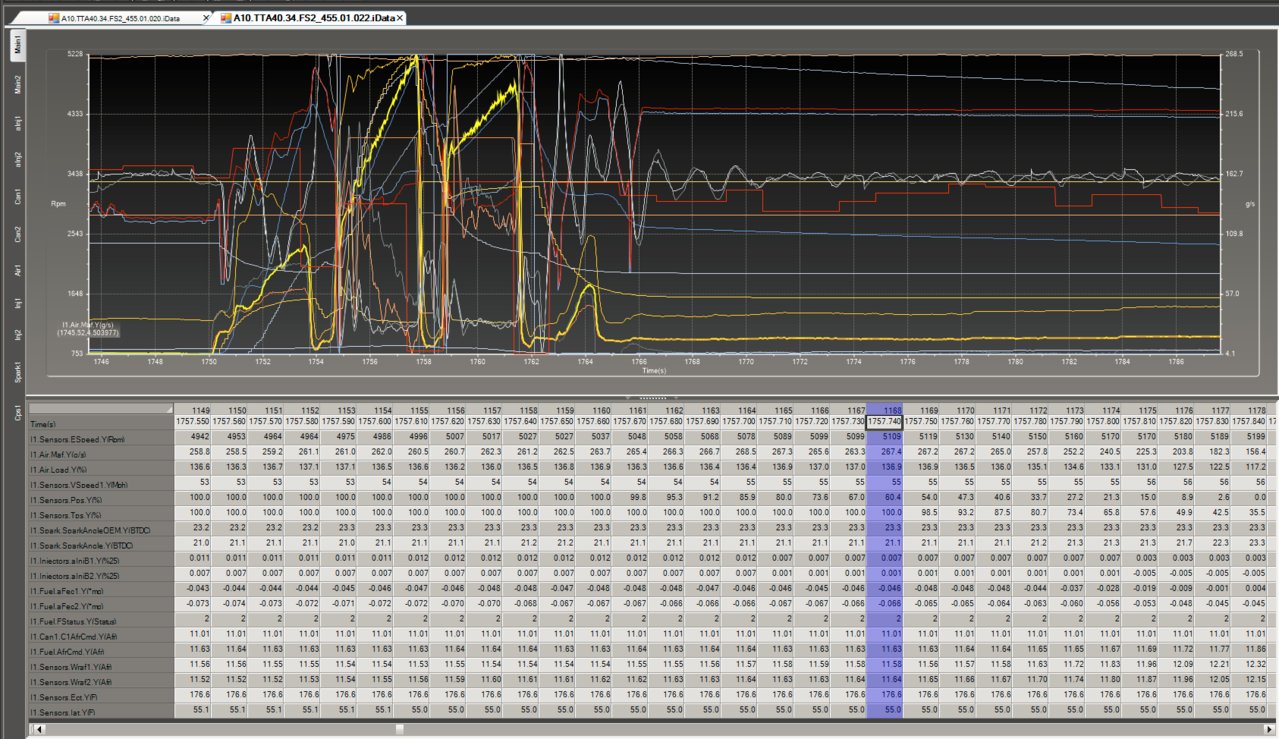Select the A10.TTA40.34.FS2_455.01.022.iData document tab
Viewport: 1279px width, 739px height.
(x=314, y=19)
